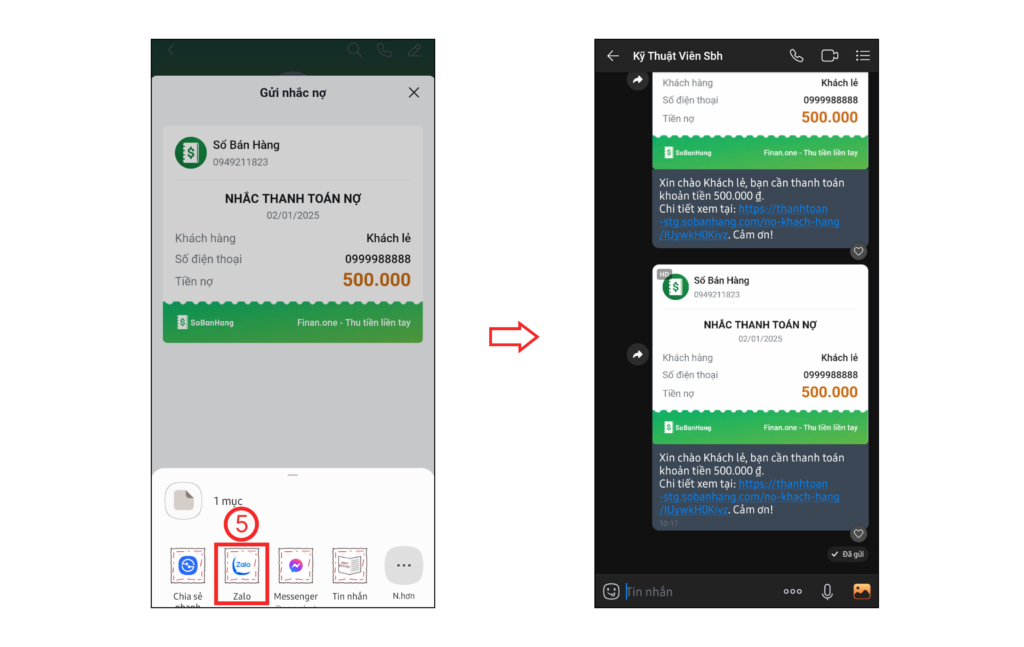Close the Gửi nhắc nợ dialog
Screen dimensions: 1024x647
(413, 93)
